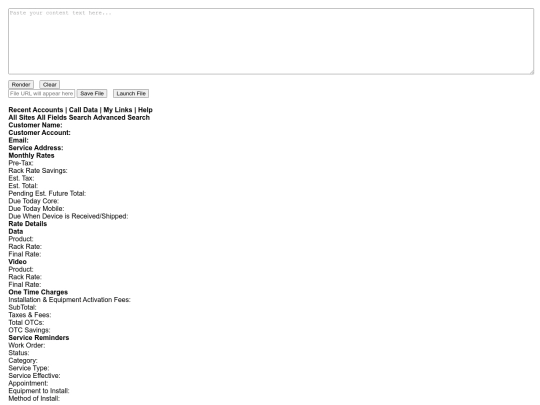The image size is (540, 405).
Task: Click the 'Monthly Rates' heading
Action: pos(31,155)
